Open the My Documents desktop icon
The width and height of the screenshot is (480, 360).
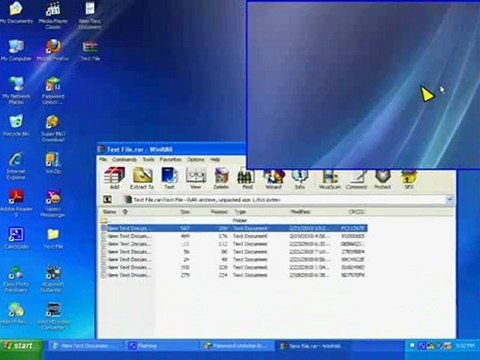[x=16, y=13]
